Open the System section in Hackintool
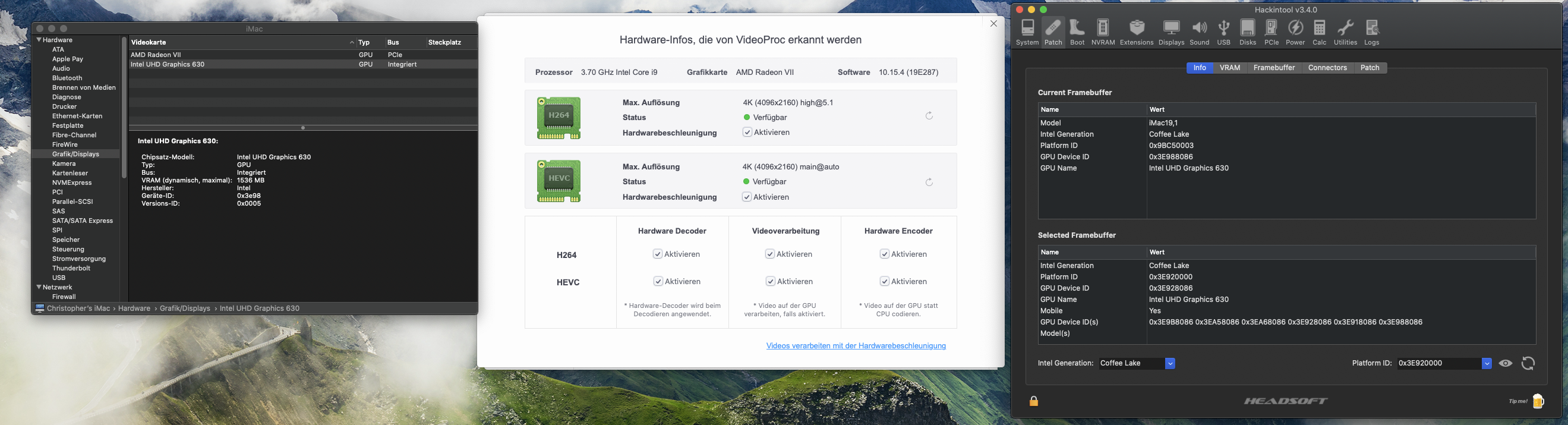The height and width of the screenshot is (425, 1568). (x=1027, y=32)
